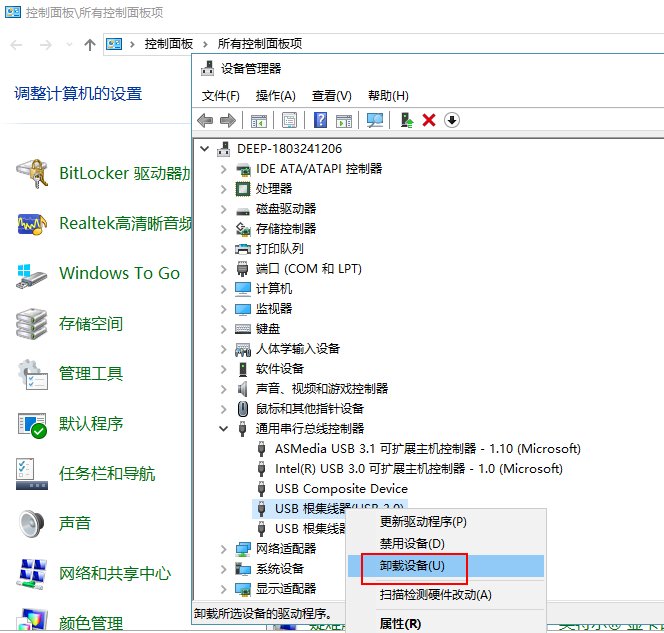Expand IDE ATA/ATAPI 控制器 node

point(223,169)
